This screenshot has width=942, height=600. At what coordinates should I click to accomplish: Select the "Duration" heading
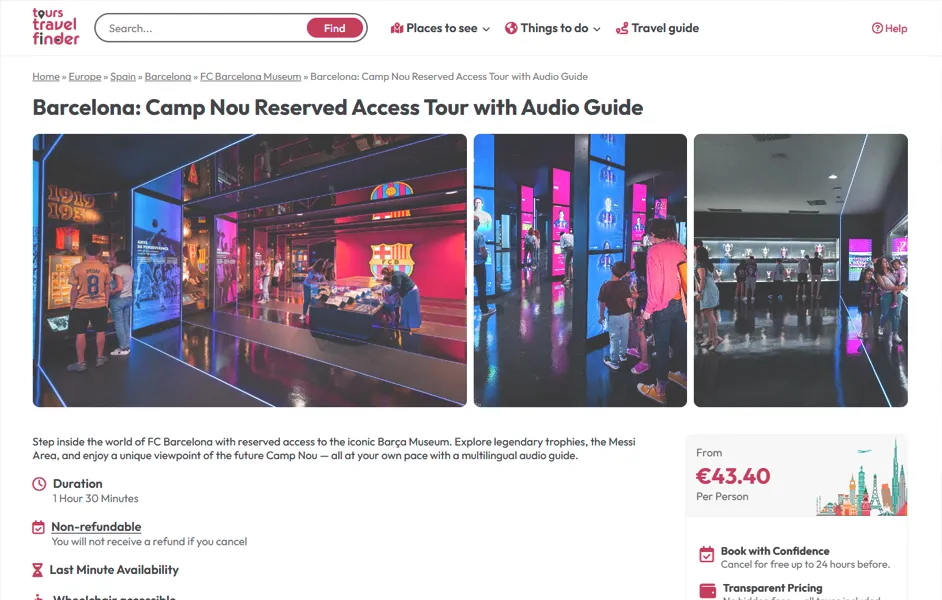coord(77,483)
